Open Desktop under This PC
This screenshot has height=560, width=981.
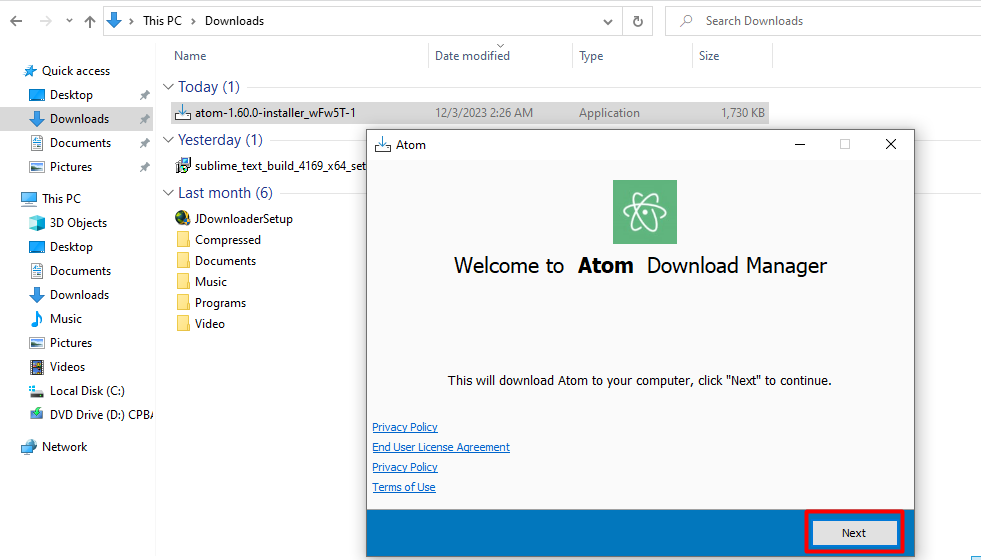pos(71,247)
